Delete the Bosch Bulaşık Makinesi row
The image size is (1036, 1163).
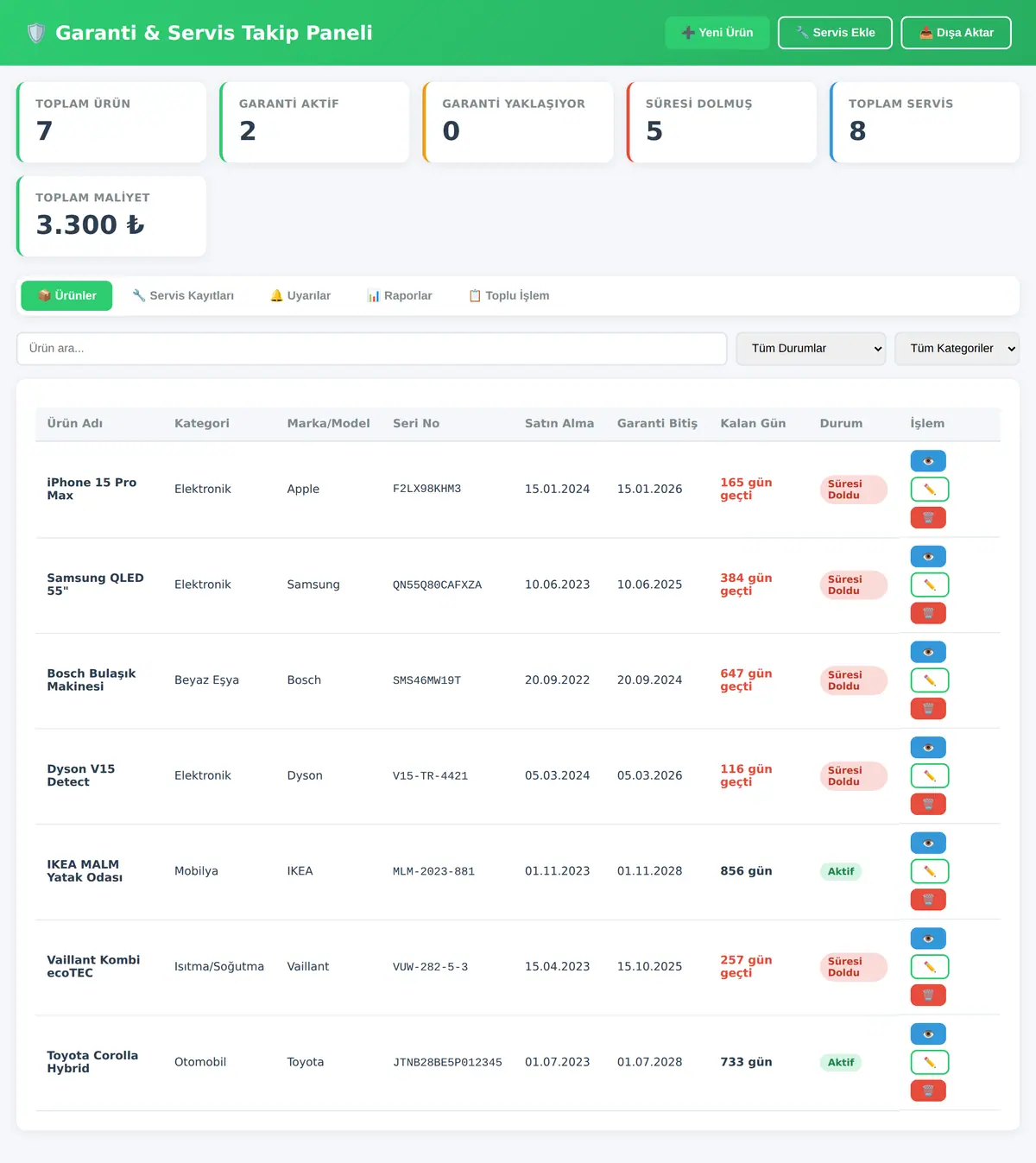[x=928, y=709]
